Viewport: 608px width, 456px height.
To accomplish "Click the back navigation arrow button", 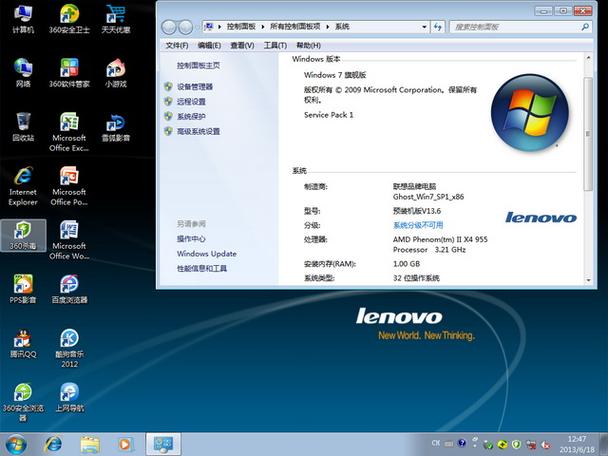I will pos(170,27).
